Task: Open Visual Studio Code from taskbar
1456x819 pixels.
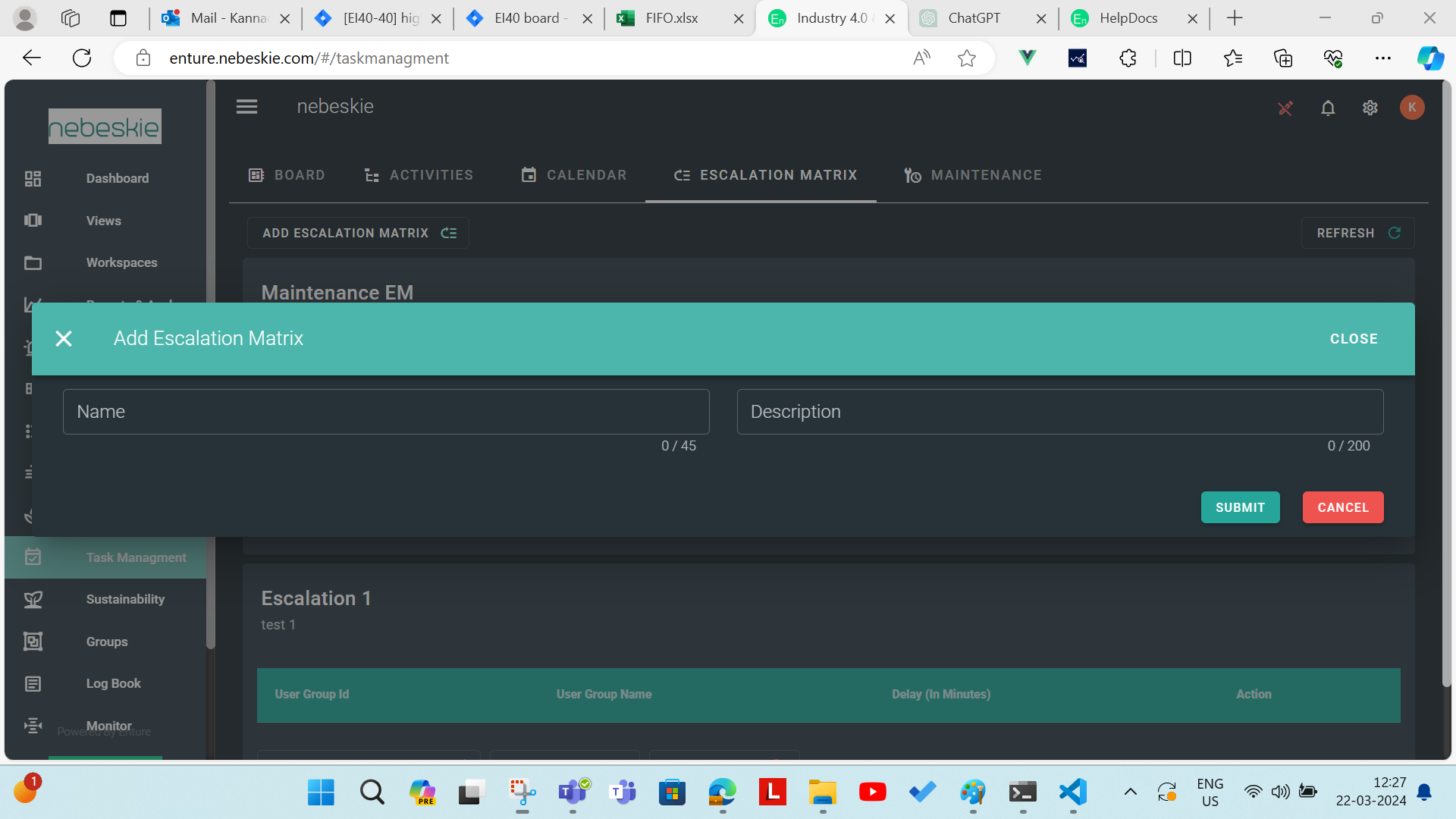Action: coord(1073,792)
